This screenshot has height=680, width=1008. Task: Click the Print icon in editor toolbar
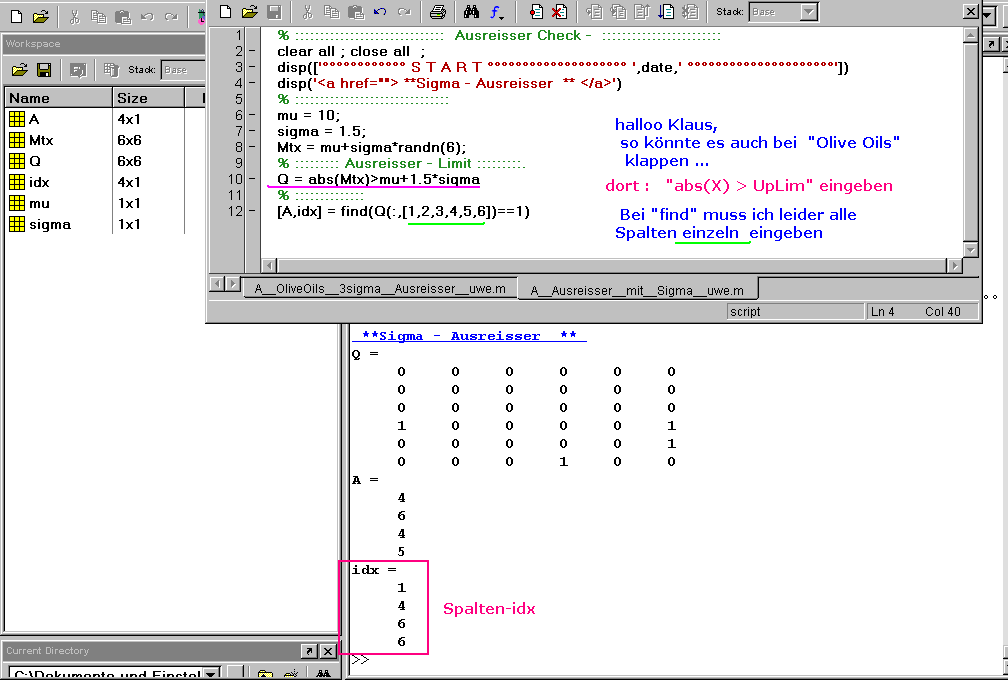coord(437,12)
